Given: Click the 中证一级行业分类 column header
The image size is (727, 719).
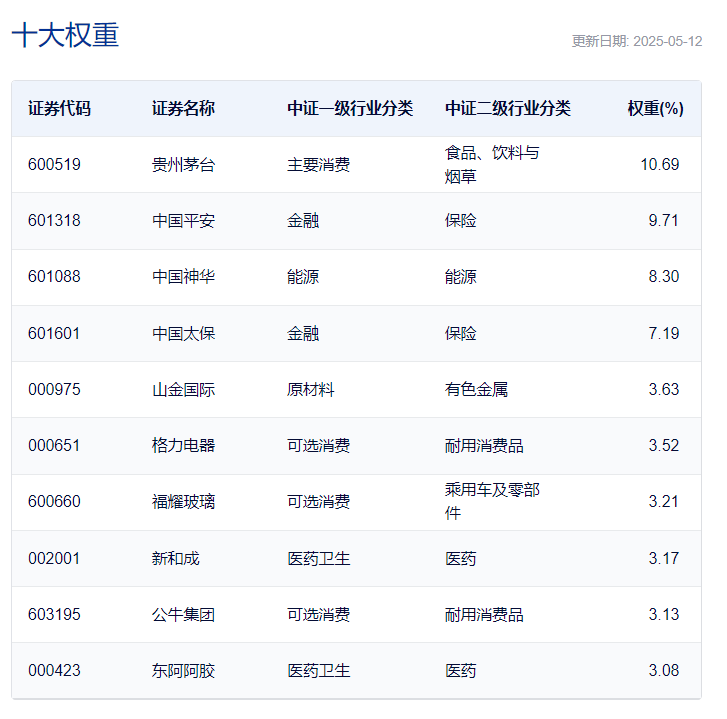Looking at the screenshot, I should (350, 108).
